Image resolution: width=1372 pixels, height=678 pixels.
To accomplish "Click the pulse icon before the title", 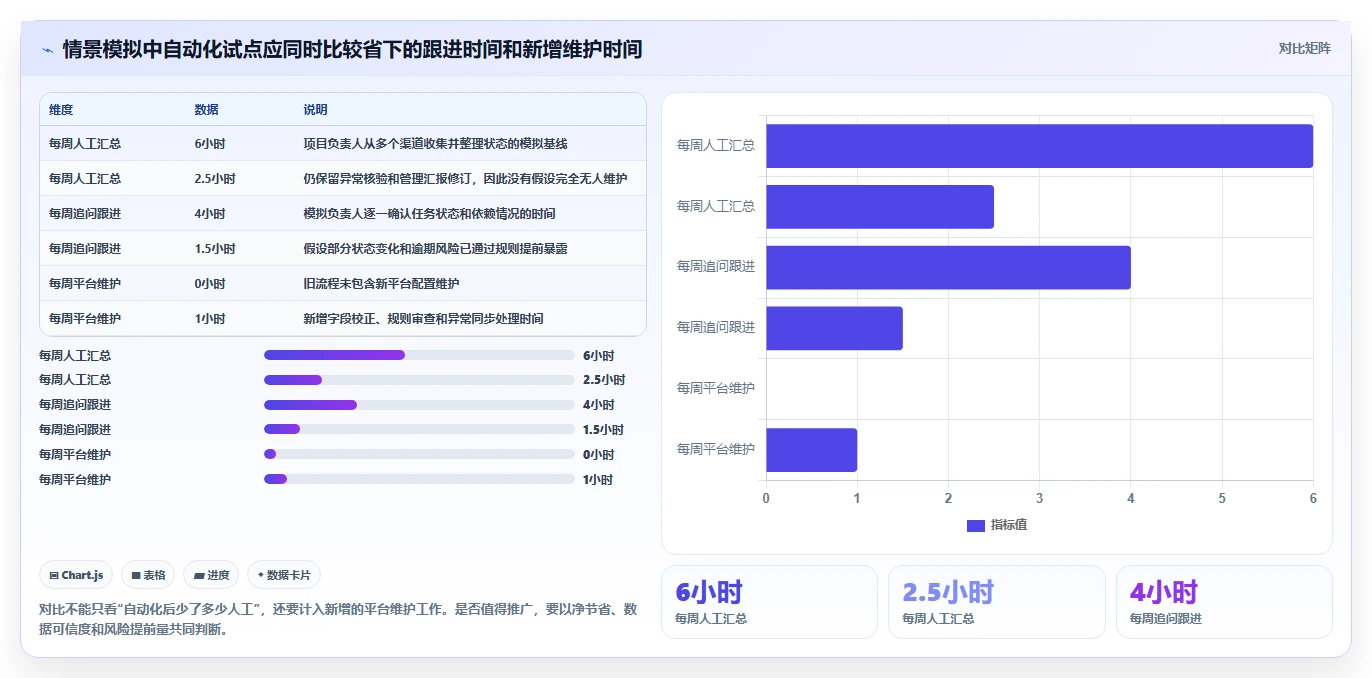I will tap(47, 50).
